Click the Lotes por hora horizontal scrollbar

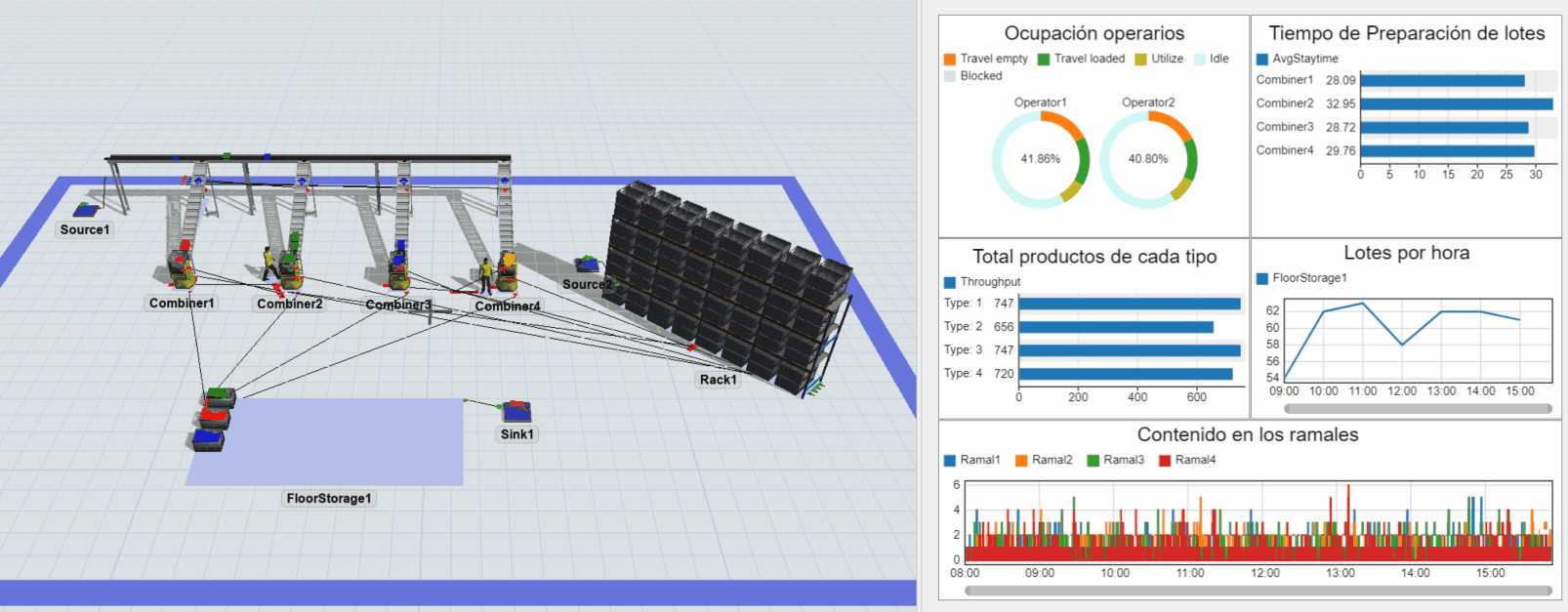pyautogui.click(x=1418, y=409)
